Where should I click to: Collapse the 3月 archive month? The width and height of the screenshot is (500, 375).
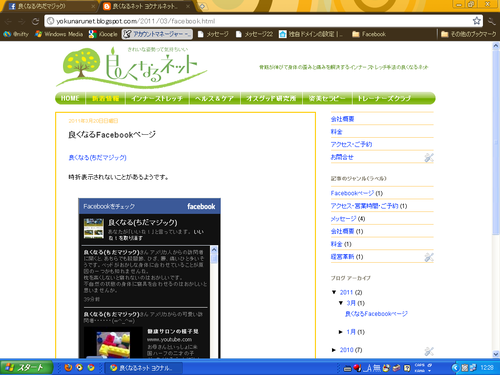tap(341, 303)
